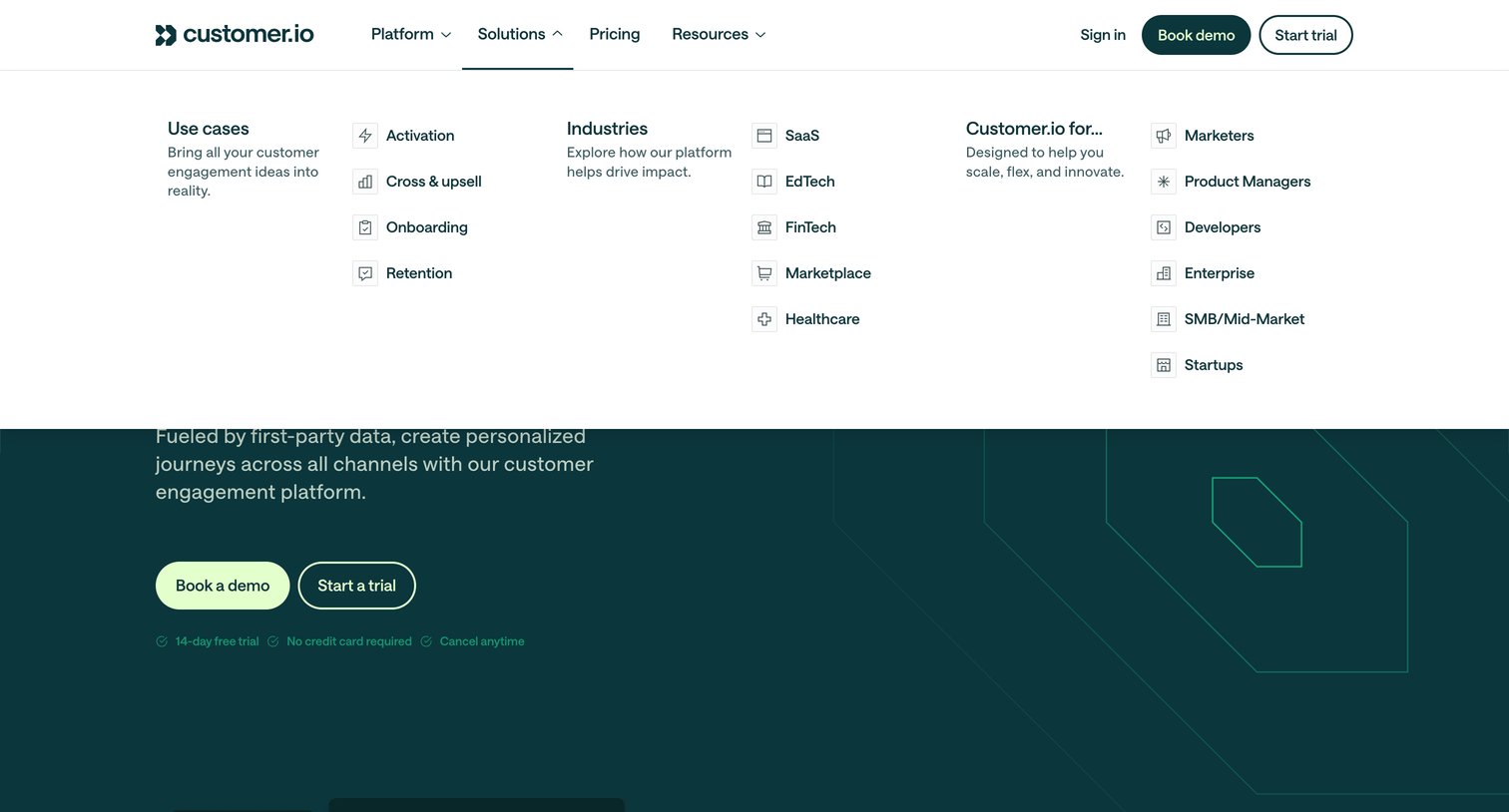Image resolution: width=1509 pixels, height=812 pixels.
Task: Click the FinTech bank icon
Action: [764, 227]
